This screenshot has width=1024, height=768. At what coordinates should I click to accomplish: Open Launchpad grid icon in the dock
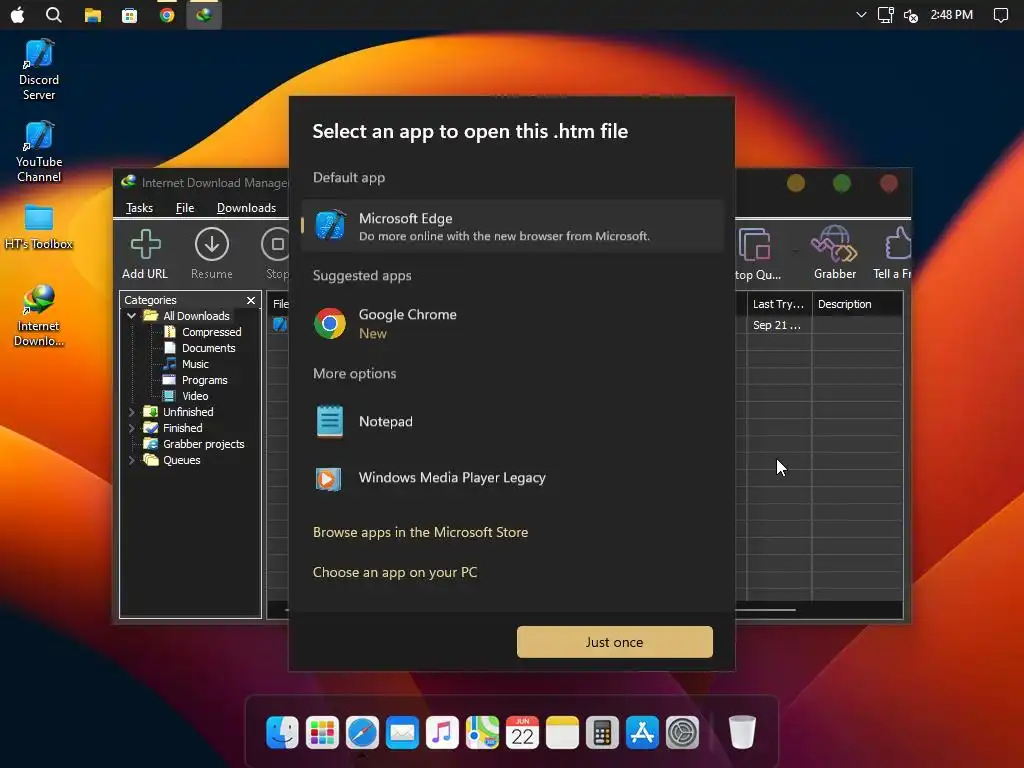[322, 732]
